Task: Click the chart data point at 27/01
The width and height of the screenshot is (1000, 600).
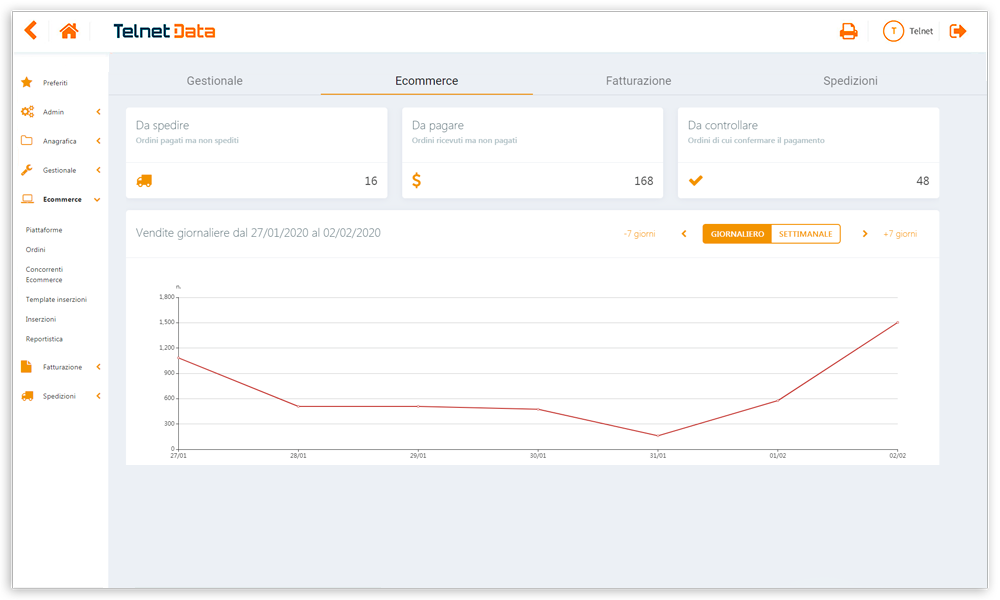Action: 179,358
